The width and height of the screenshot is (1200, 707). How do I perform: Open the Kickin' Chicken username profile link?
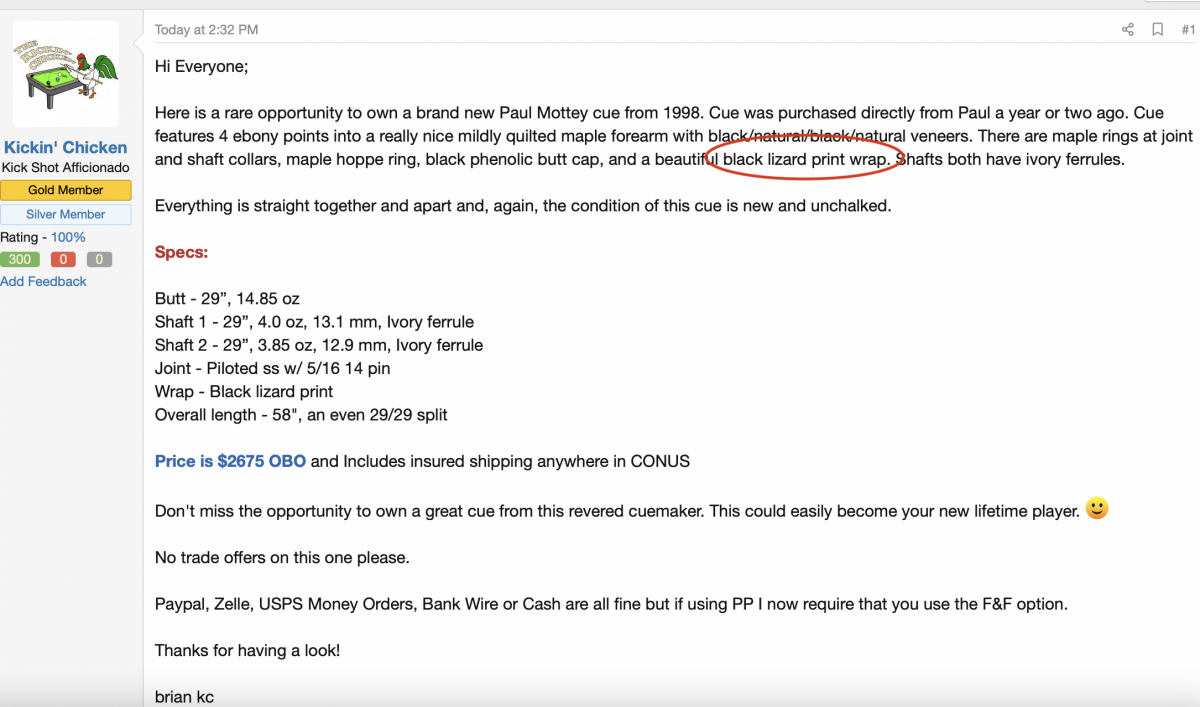66,148
